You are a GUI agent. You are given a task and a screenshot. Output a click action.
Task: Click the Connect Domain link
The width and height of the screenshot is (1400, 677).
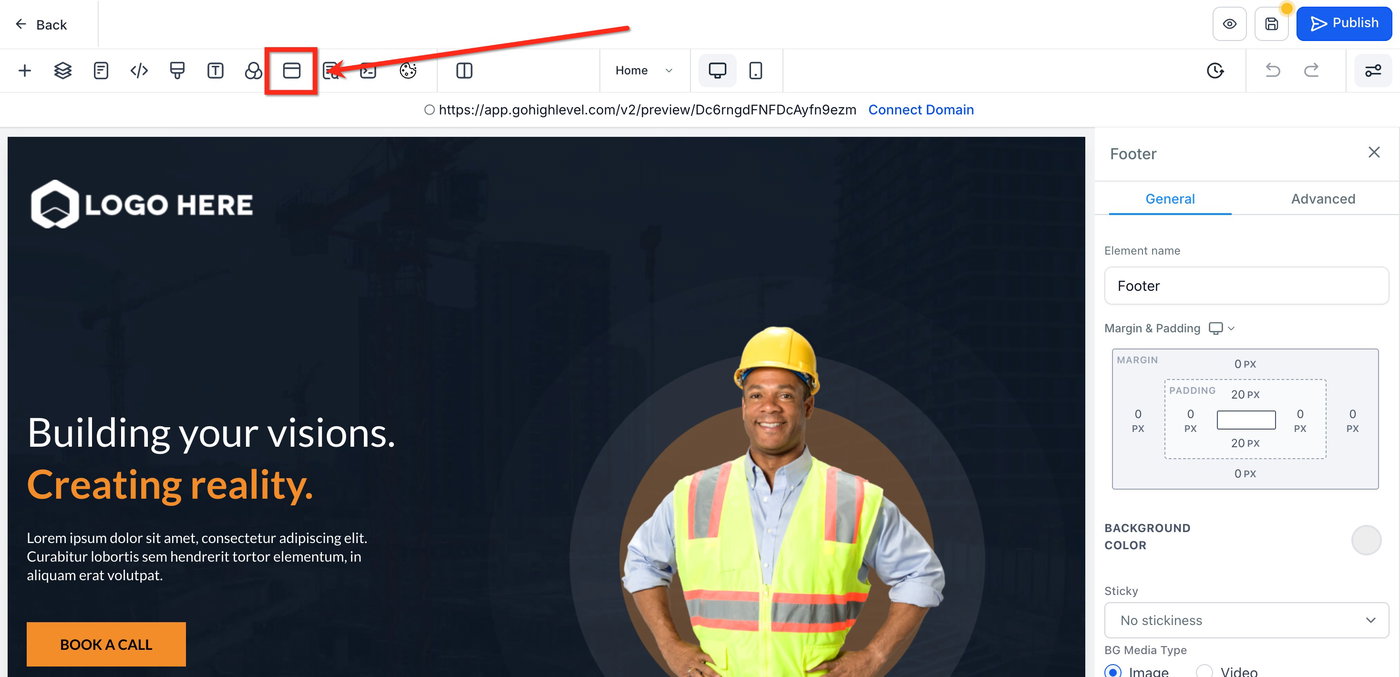921,110
